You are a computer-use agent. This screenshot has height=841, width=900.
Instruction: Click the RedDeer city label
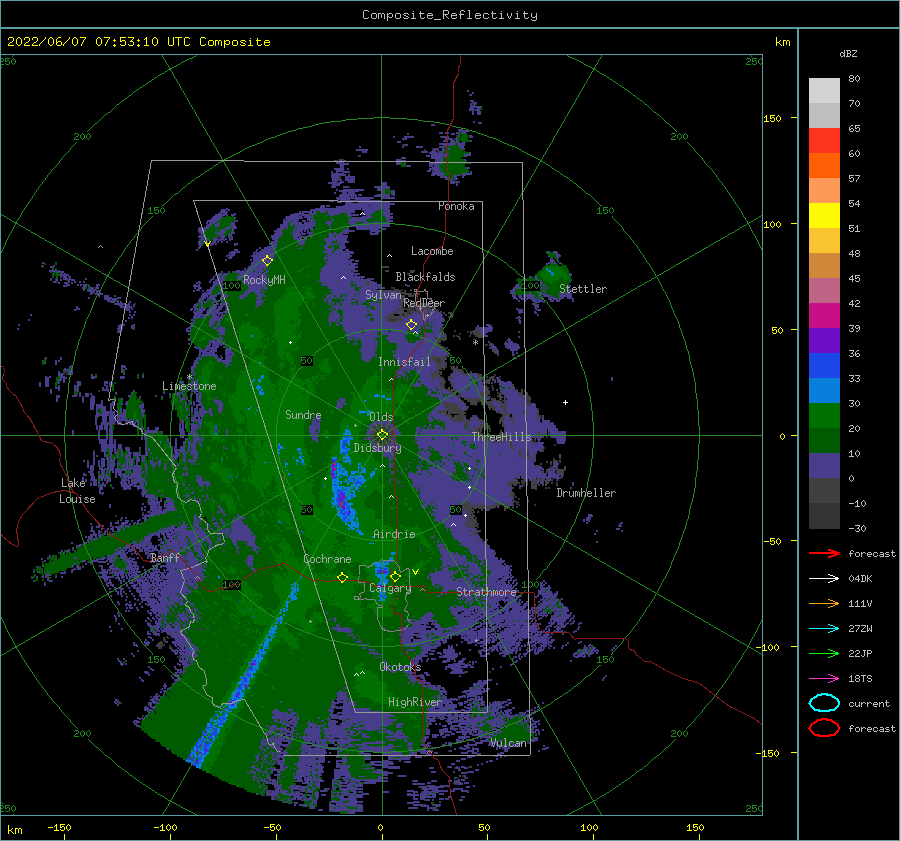click(424, 303)
